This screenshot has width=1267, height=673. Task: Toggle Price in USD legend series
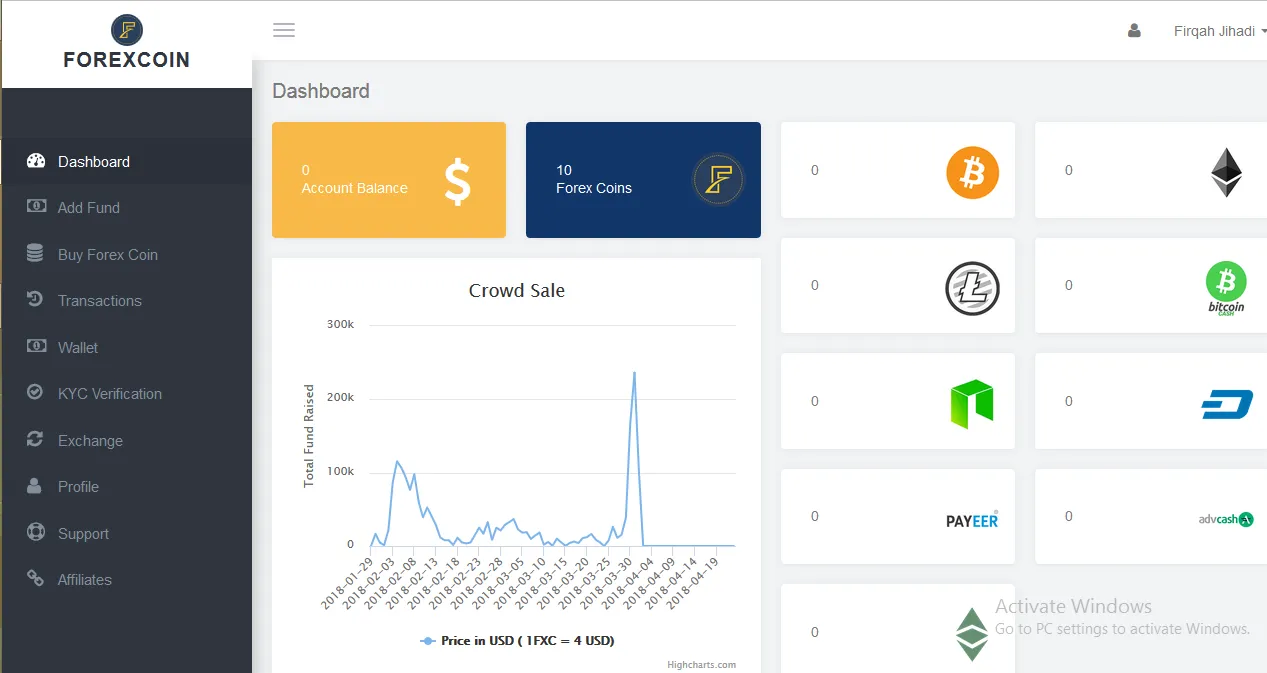(x=517, y=640)
